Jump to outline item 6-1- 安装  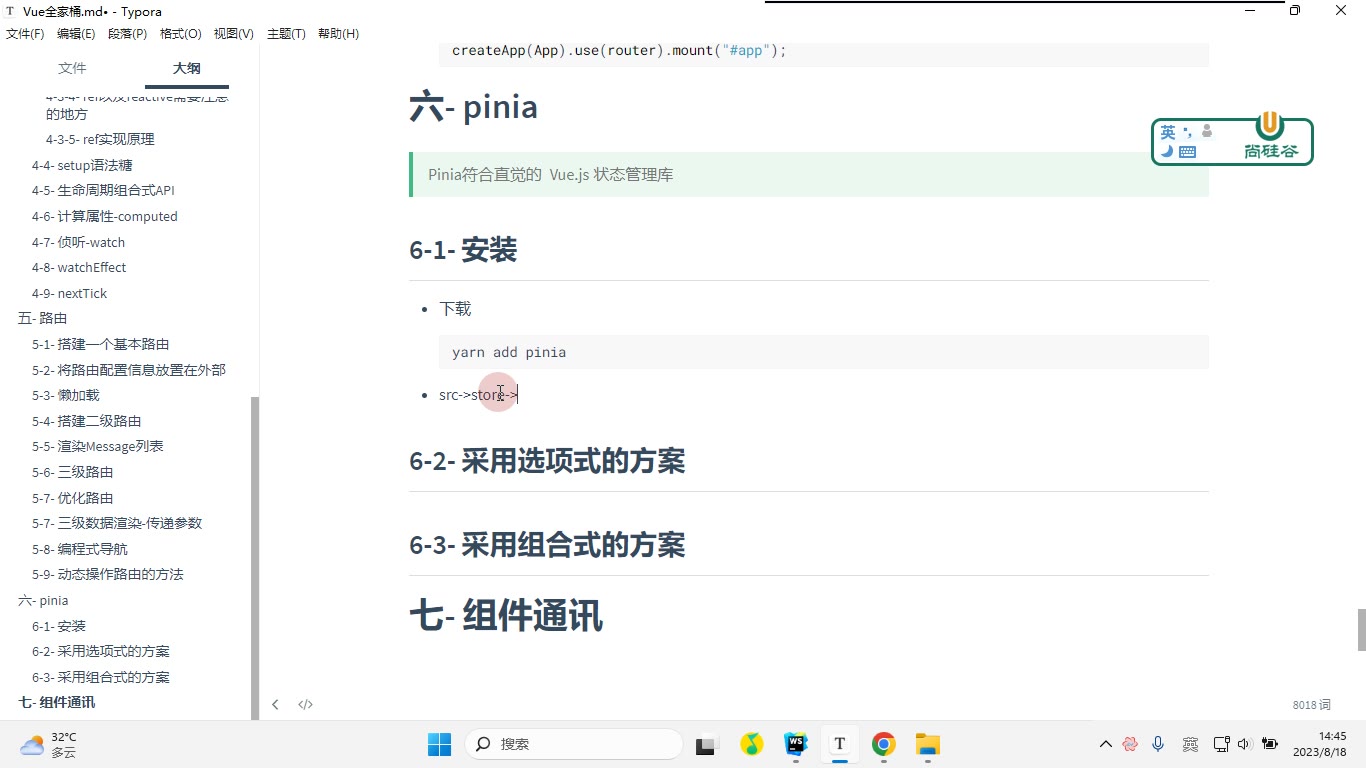(x=58, y=626)
